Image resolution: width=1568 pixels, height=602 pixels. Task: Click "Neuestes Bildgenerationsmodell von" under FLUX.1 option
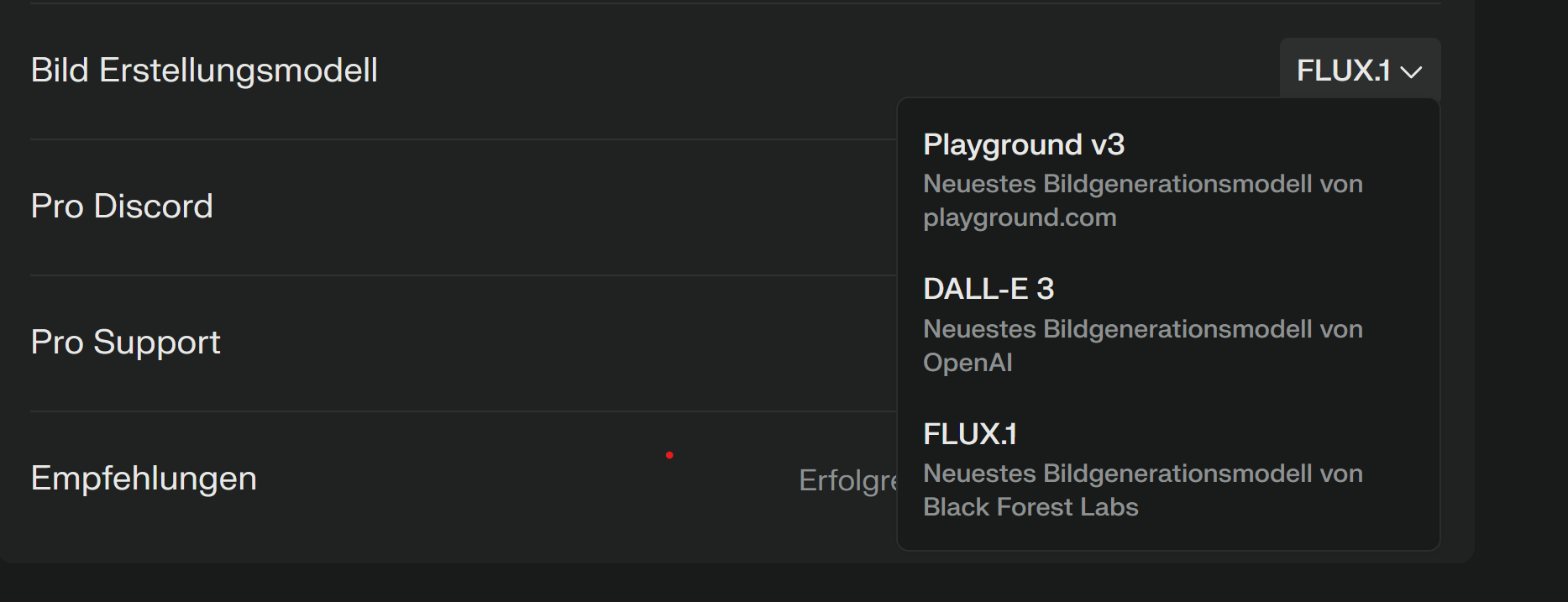pos(1142,474)
